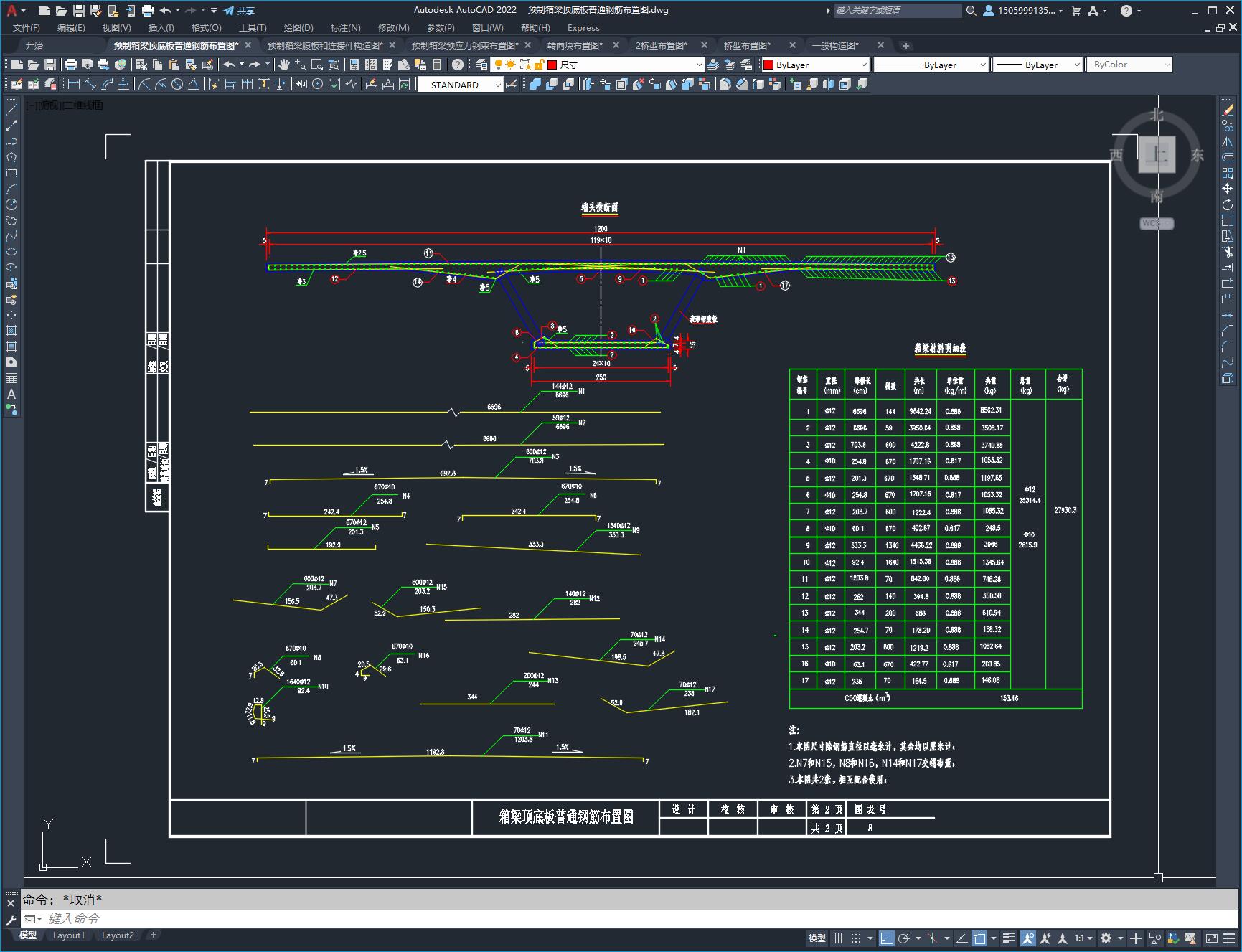This screenshot has height=952, width=1242.
Task: Toggle ortho mode in status bar
Action: (887, 938)
